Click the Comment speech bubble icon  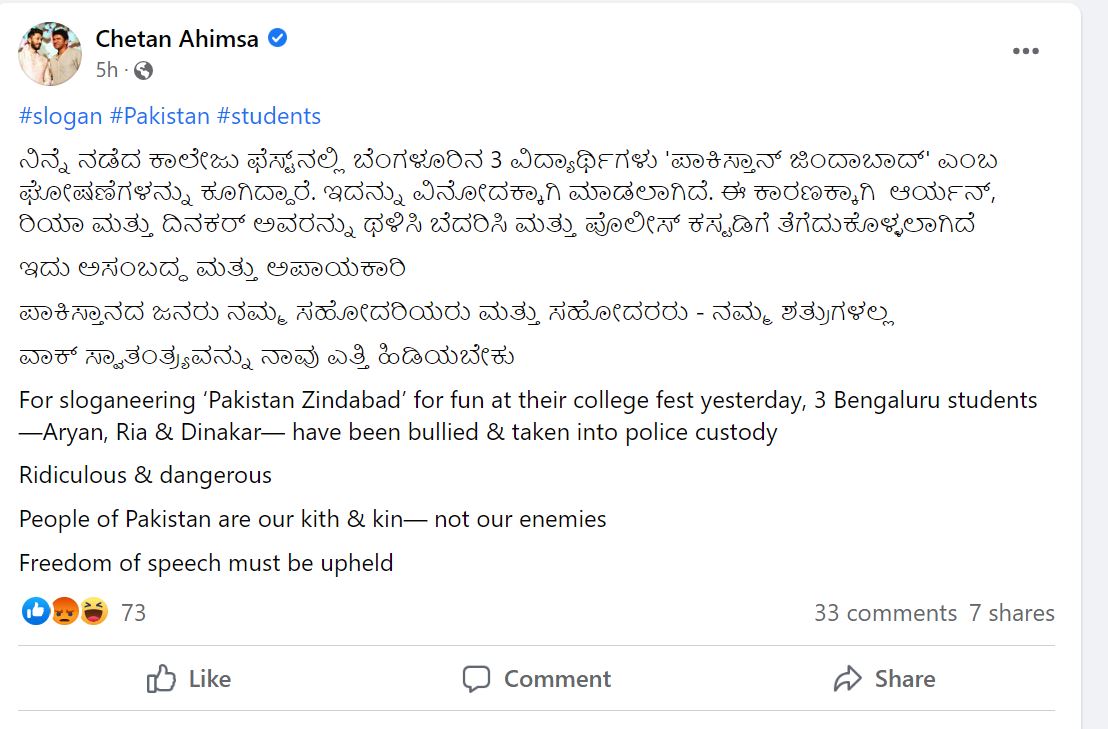pos(478,679)
